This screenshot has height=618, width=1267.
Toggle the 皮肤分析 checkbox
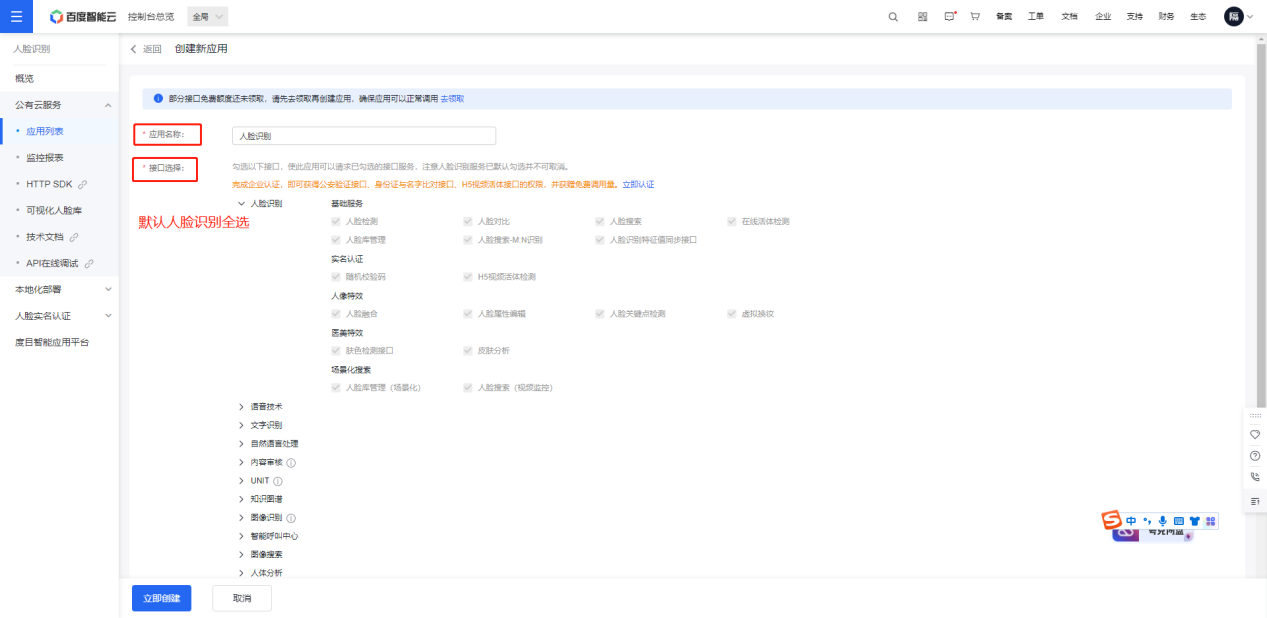pyautogui.click(x=468, y=350)
